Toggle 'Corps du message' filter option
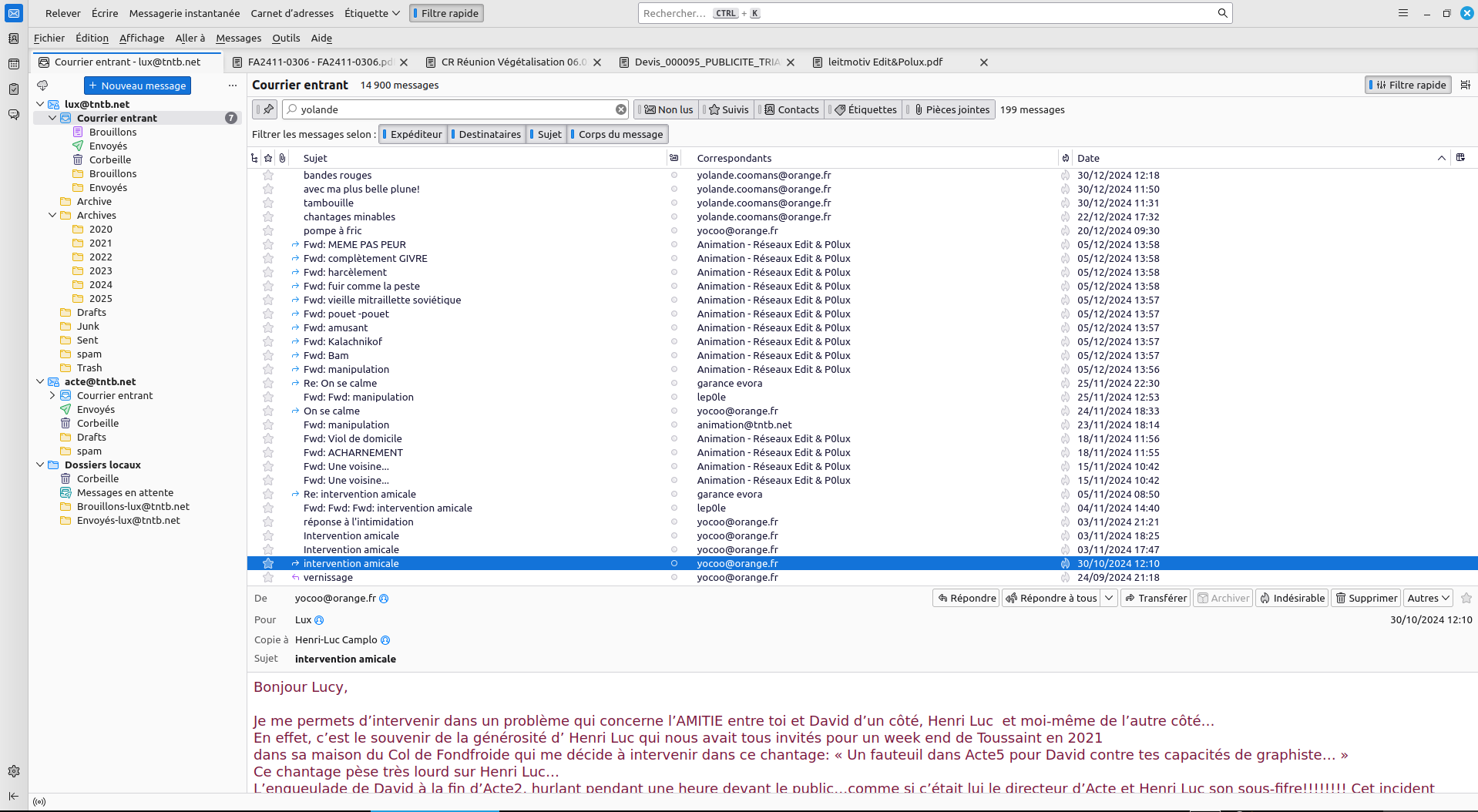 pos(619,134)
